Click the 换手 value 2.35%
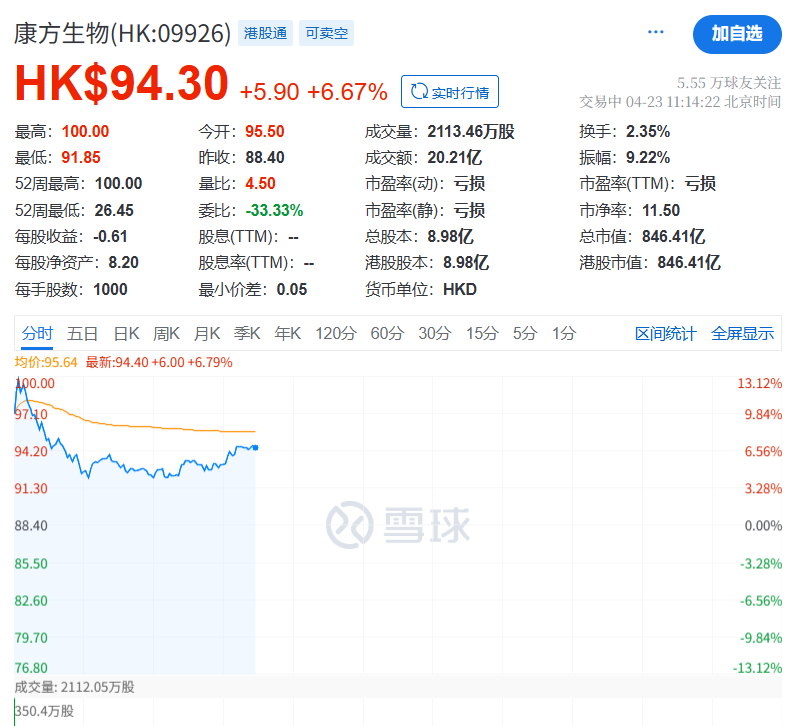 click(647, 131)
